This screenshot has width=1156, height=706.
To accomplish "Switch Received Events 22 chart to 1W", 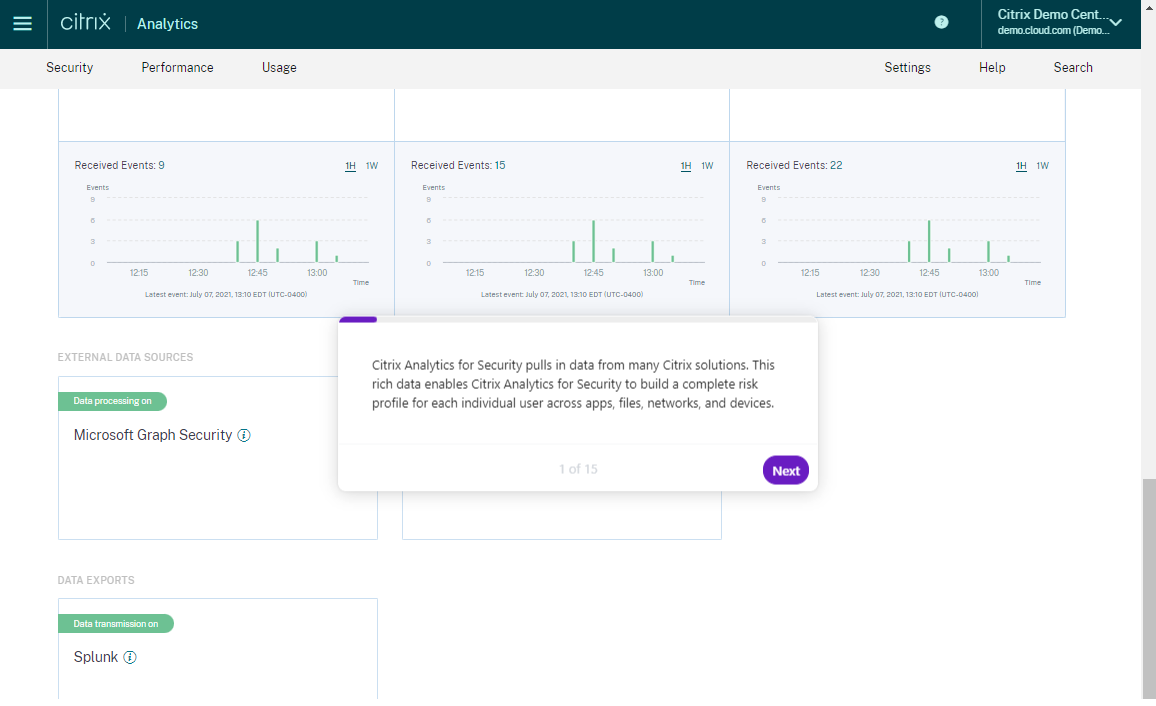I will [x=1042, y=166].
